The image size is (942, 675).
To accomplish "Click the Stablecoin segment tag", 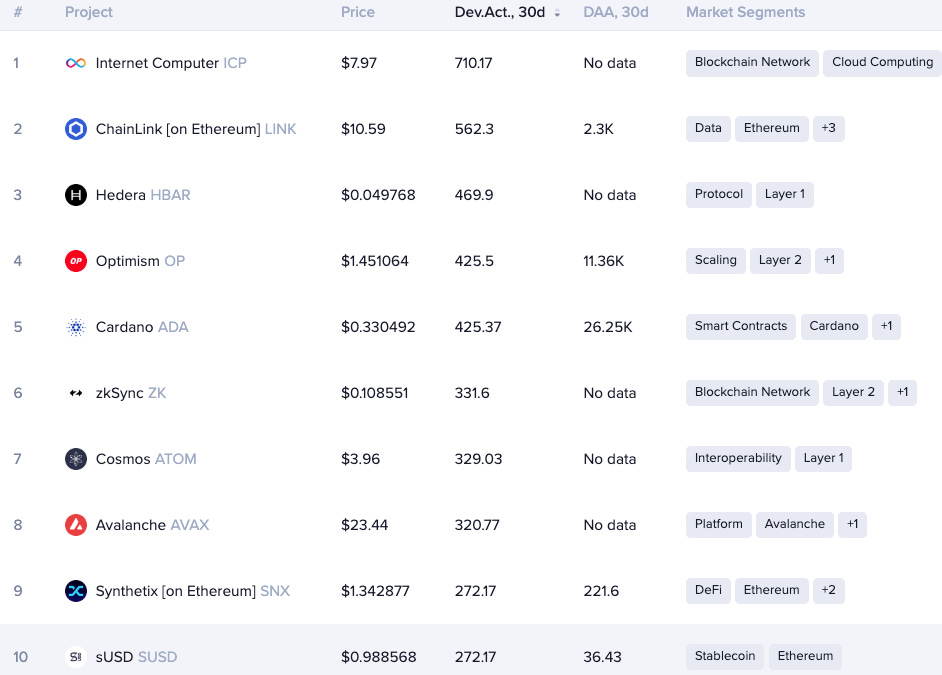I will 725,657.
